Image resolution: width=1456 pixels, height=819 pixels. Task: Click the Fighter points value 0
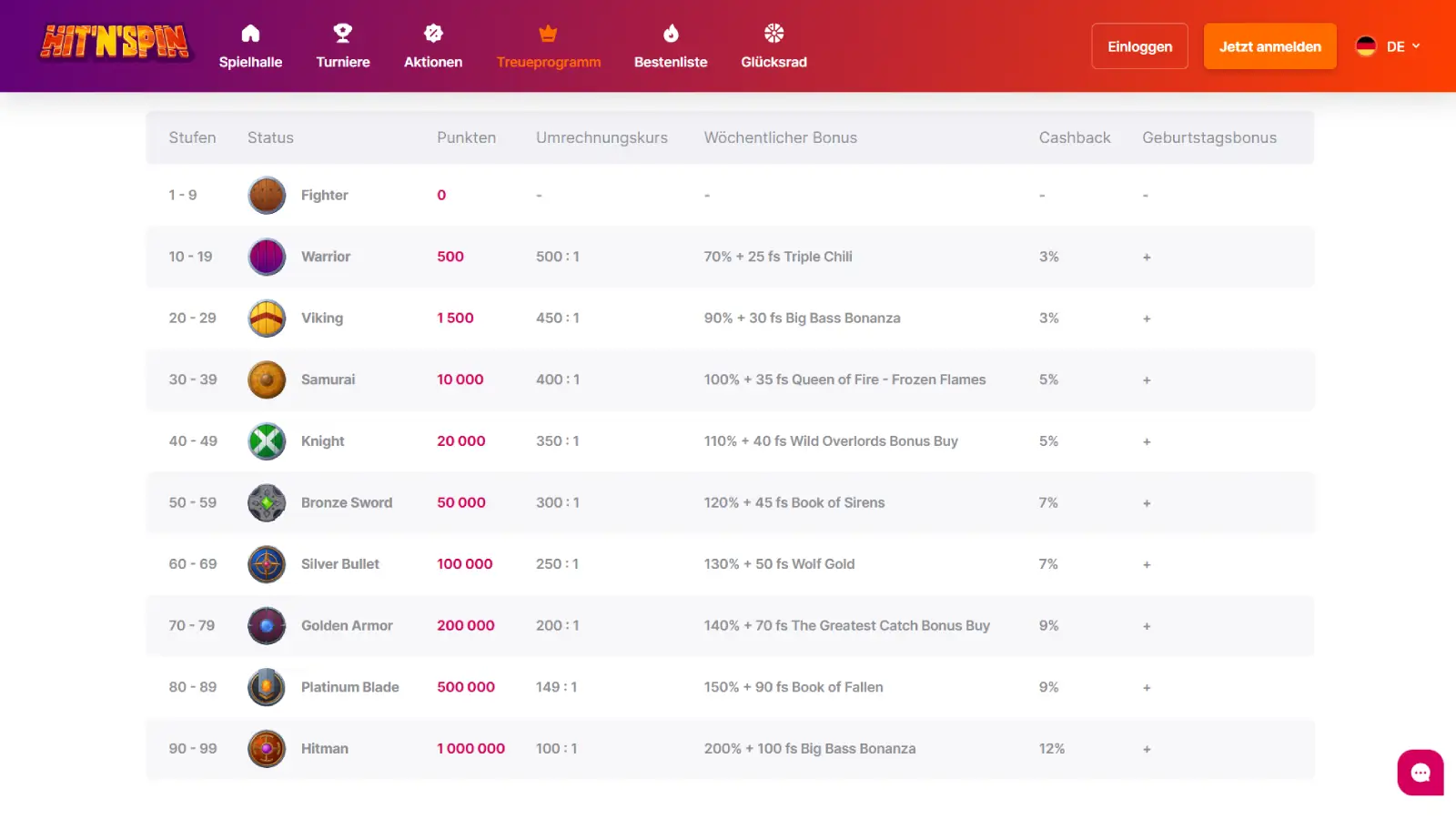coord(441,195)
